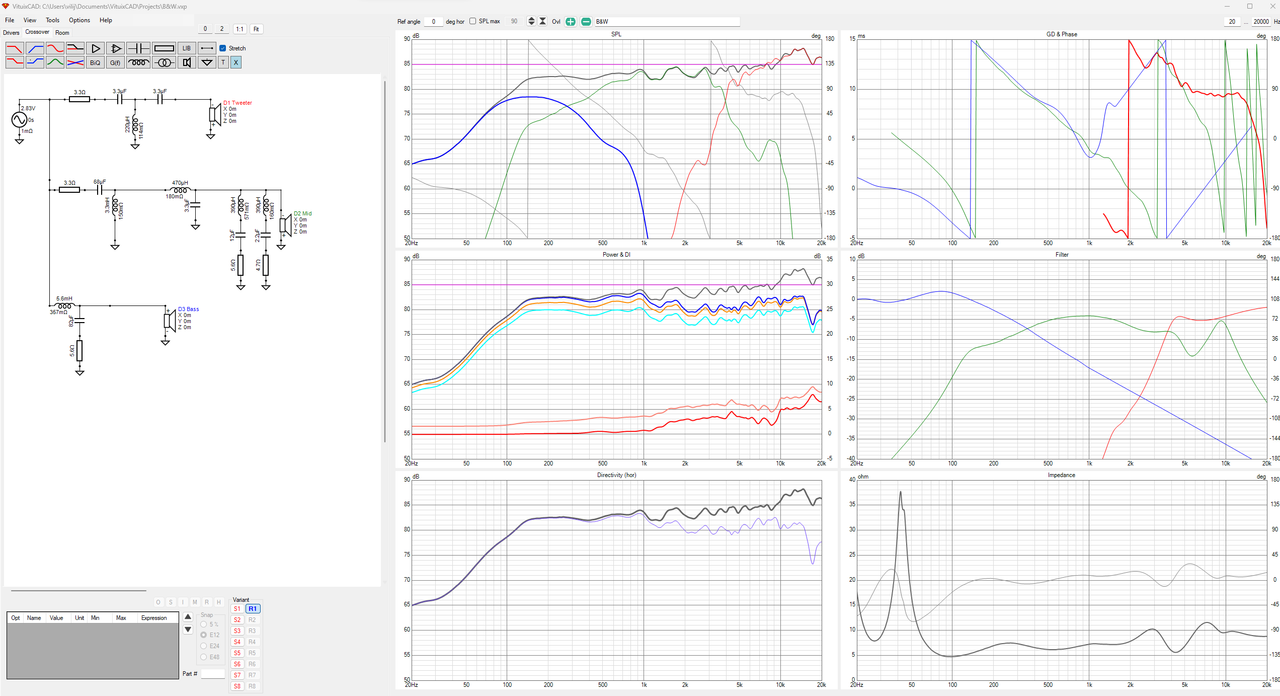Select the capacitor component tool
Viewport: 1280px width, 696px height.
click(x=141, y=48)
